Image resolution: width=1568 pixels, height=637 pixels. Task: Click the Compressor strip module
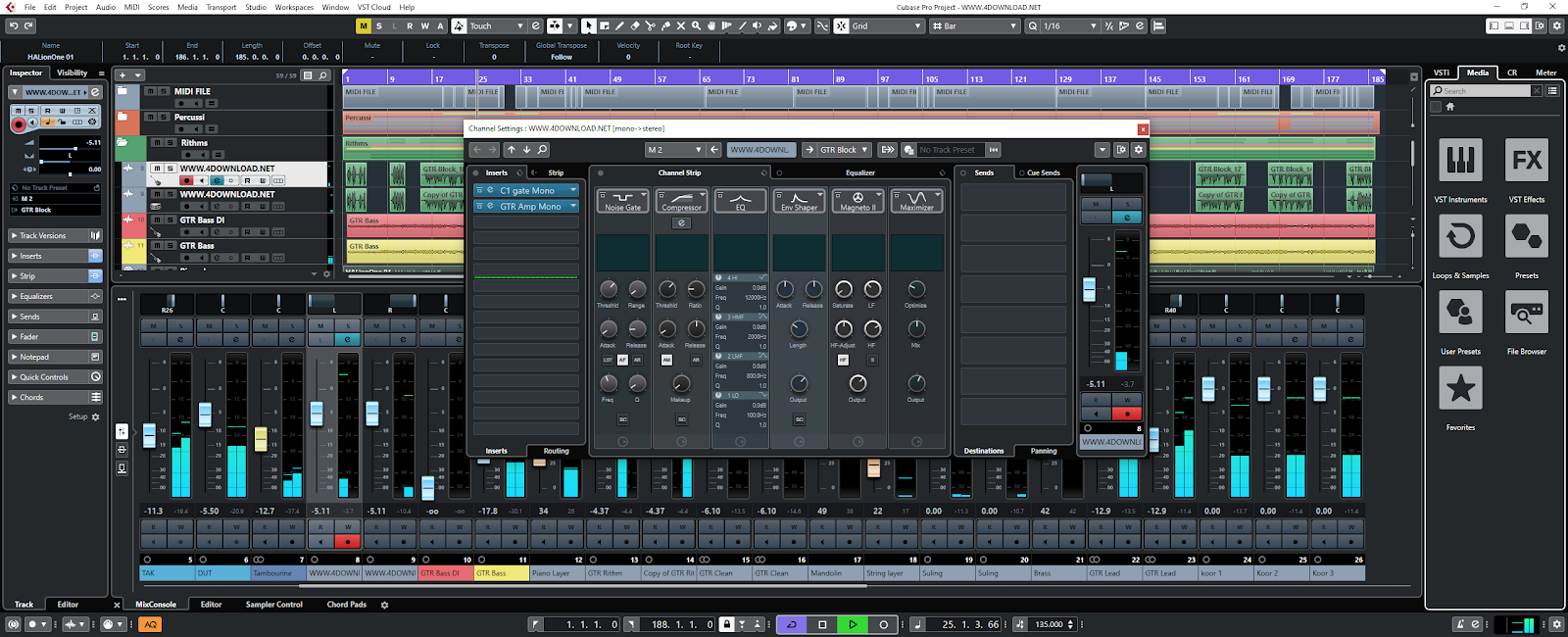(681, 201)
